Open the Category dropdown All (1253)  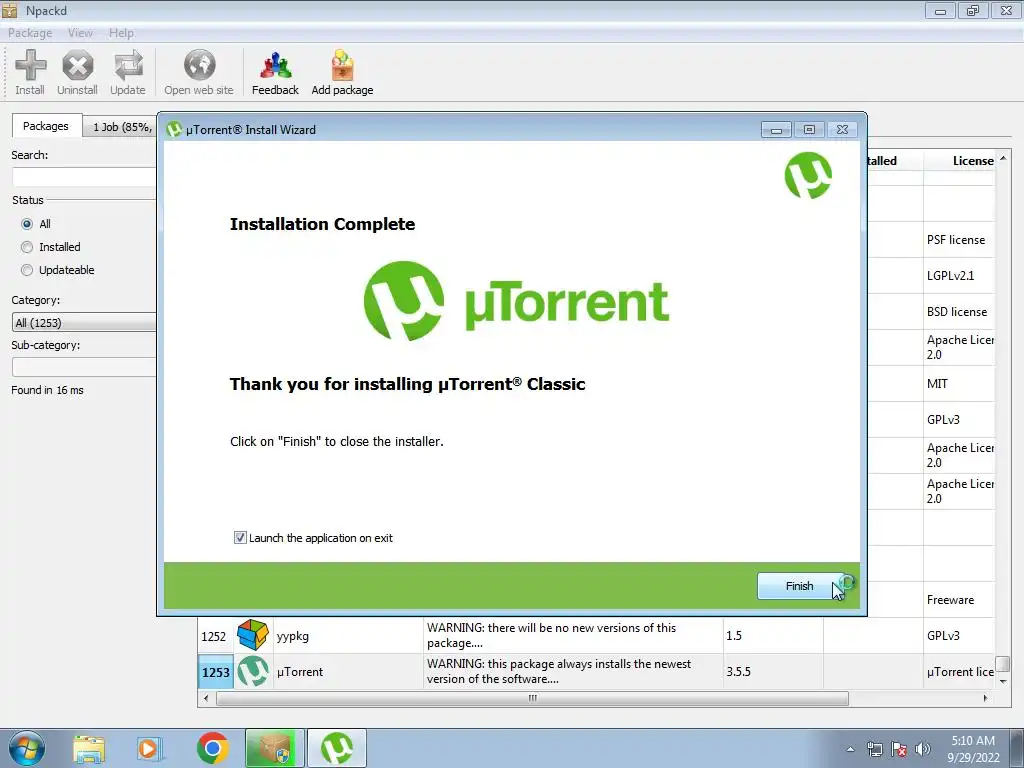coord(84,323)
